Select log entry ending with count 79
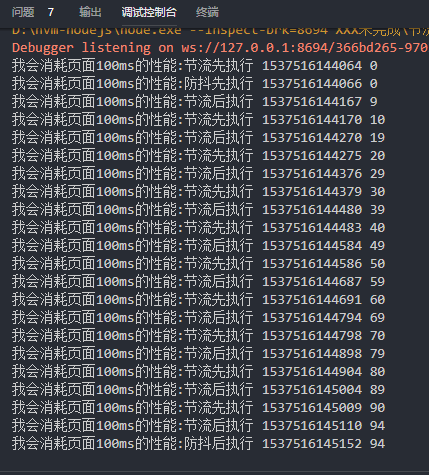The height and width of the screenshot is (475, 429). pyautogui.click(x=198, y=354)
